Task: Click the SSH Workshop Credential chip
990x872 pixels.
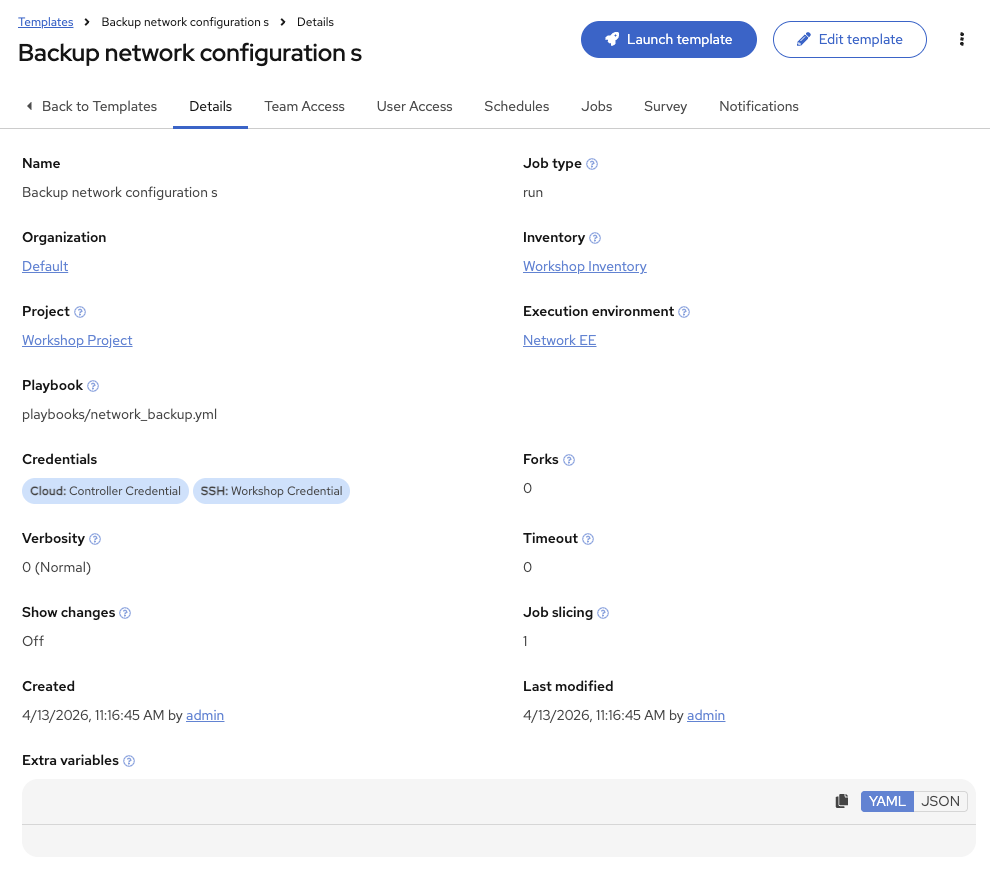Action: (271, 491)
